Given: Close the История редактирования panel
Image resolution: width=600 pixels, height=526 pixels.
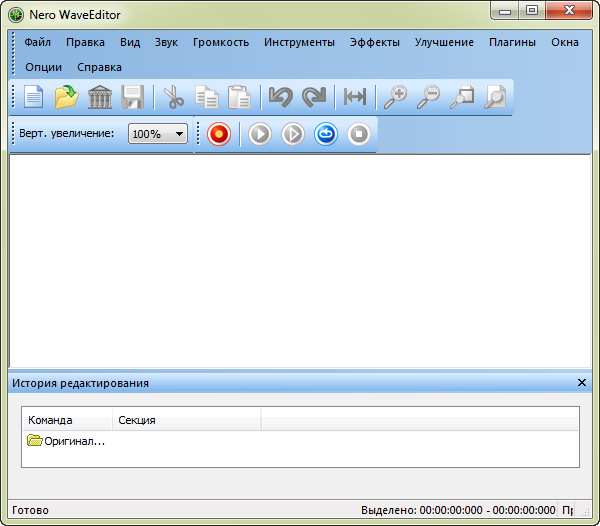Looking at the screenshot, I should (582, 383).
